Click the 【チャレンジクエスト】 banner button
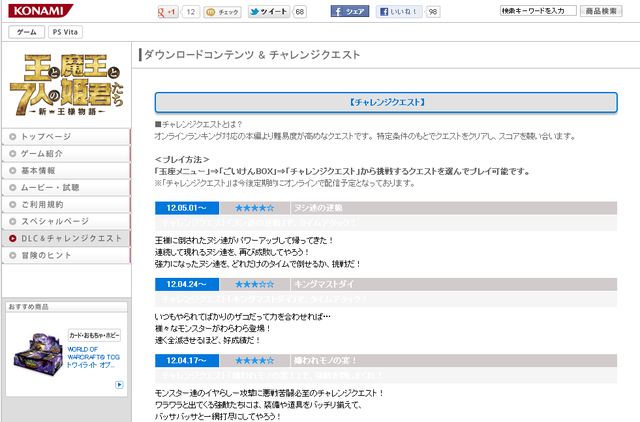640x422 pixels. 386,102
